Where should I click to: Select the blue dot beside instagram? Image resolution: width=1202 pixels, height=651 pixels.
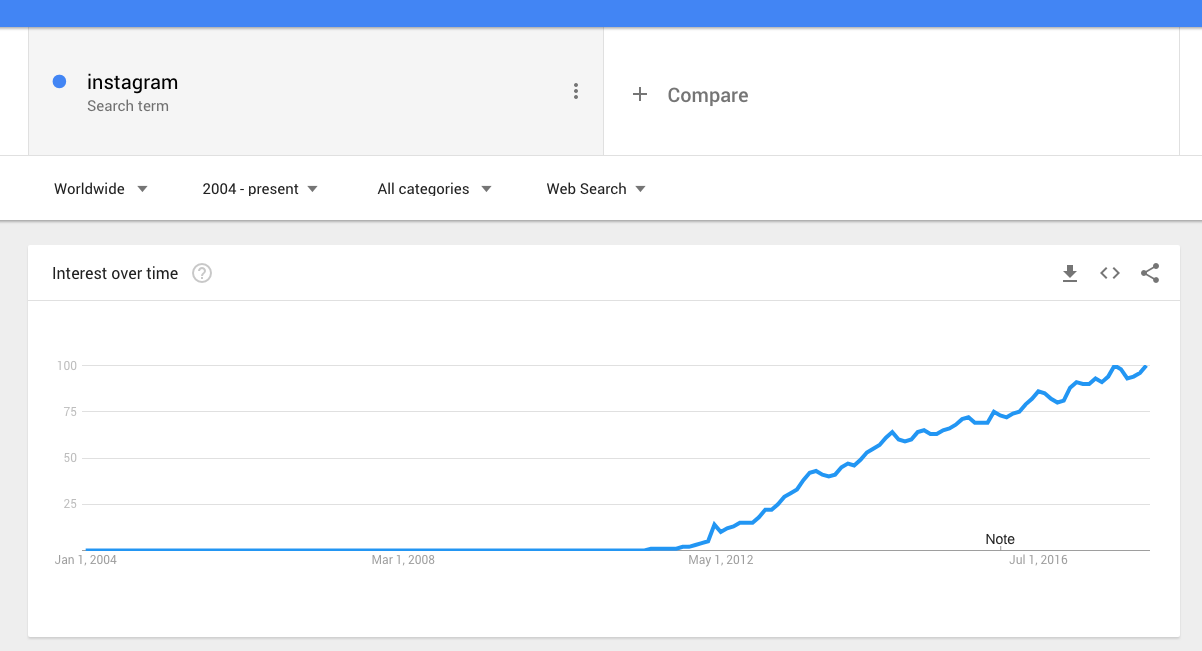pyautogui.click(x=59, y=82)
